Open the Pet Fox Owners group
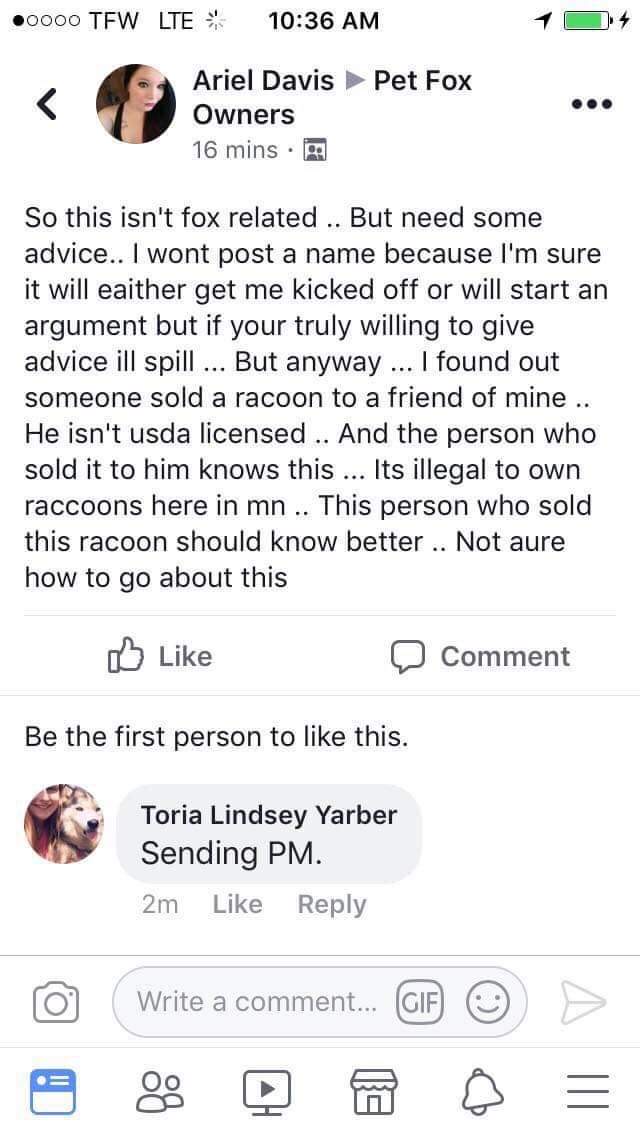The height and width of the screenshot is (1136, 640). coord(421,80)
